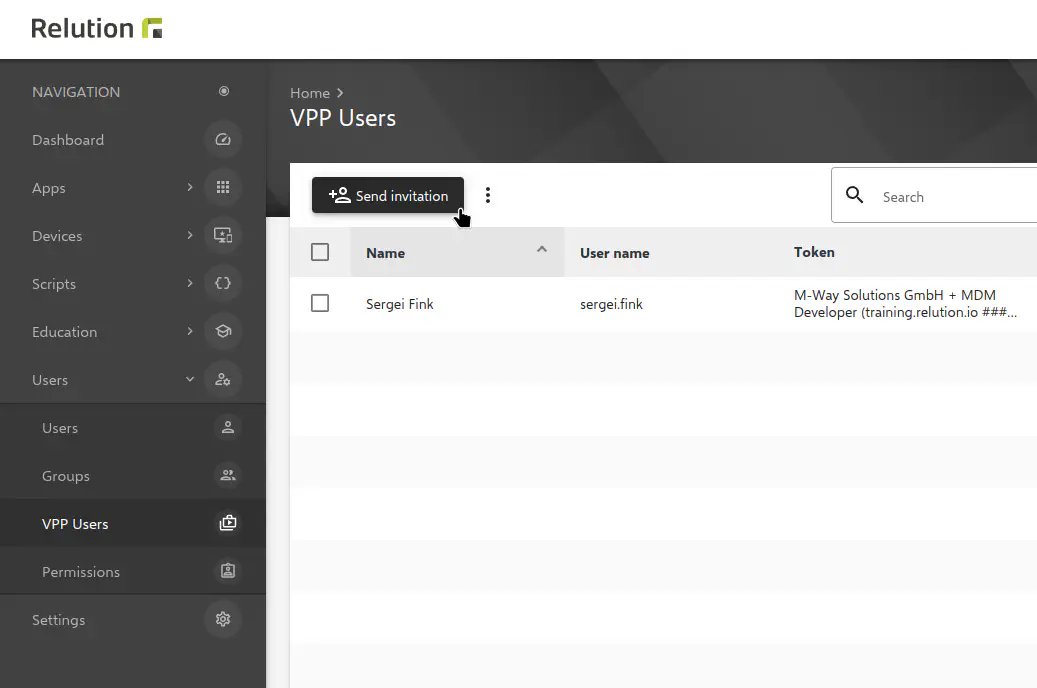Open Settings via the gear icon

click(x=222, y=619)
